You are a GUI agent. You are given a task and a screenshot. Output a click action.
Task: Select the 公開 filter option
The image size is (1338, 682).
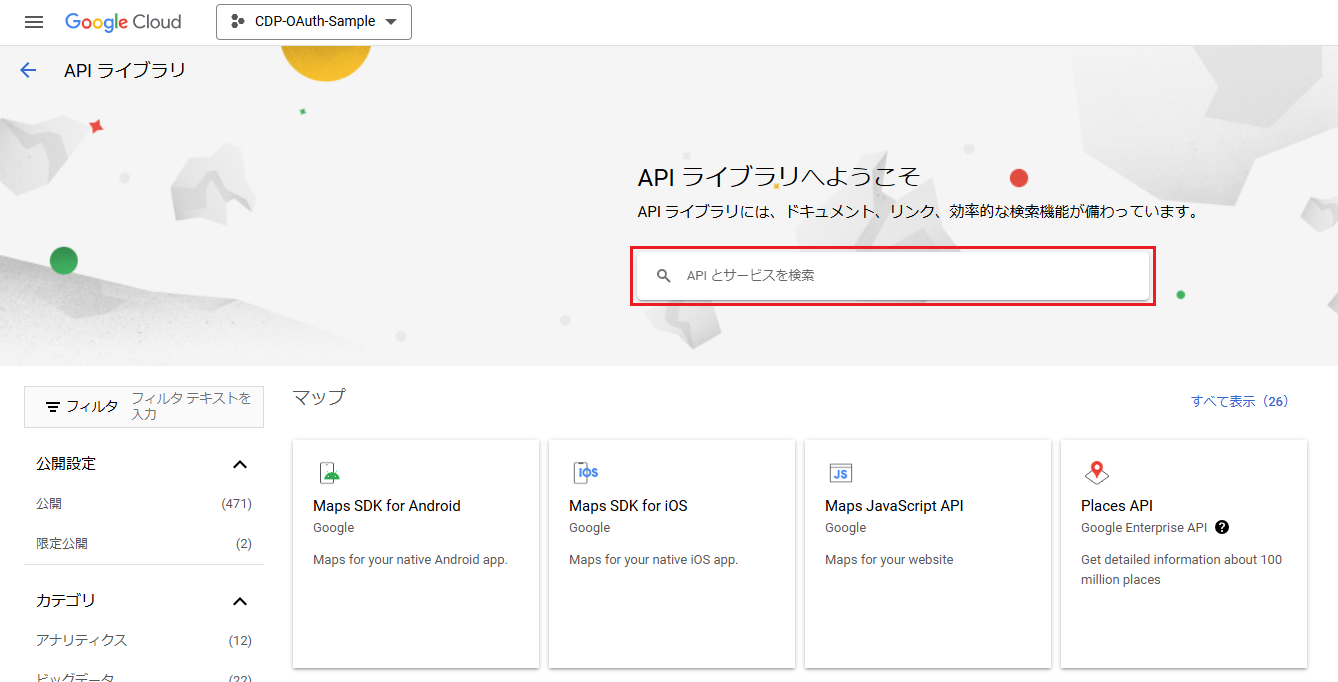coord(49,504)
